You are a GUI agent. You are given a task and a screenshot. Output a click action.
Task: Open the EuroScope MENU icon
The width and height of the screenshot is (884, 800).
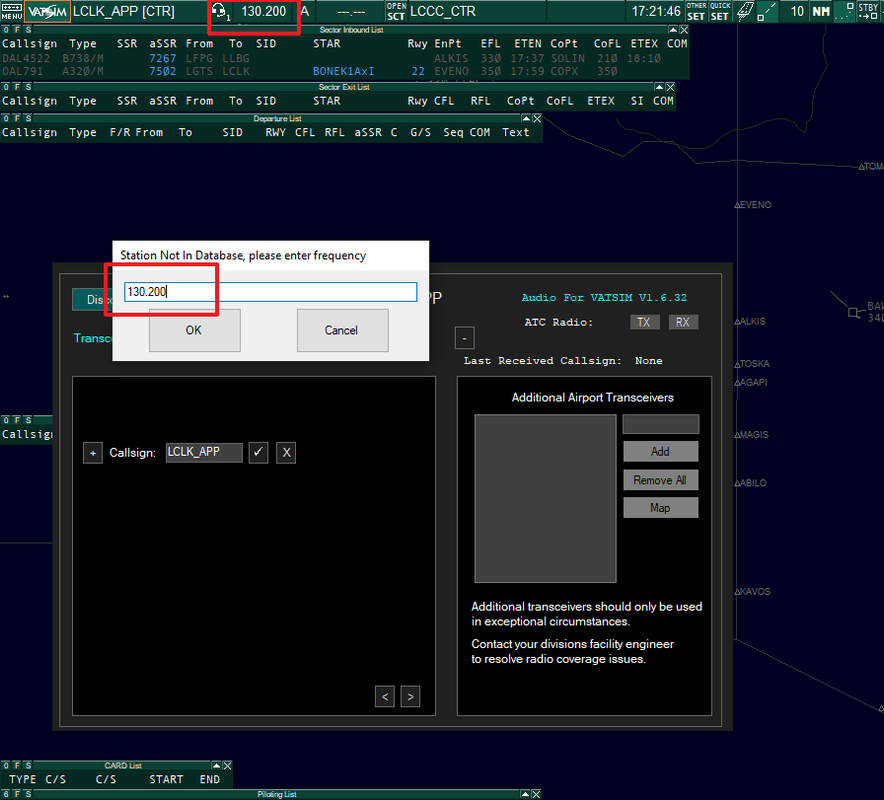tap(11, 11)
